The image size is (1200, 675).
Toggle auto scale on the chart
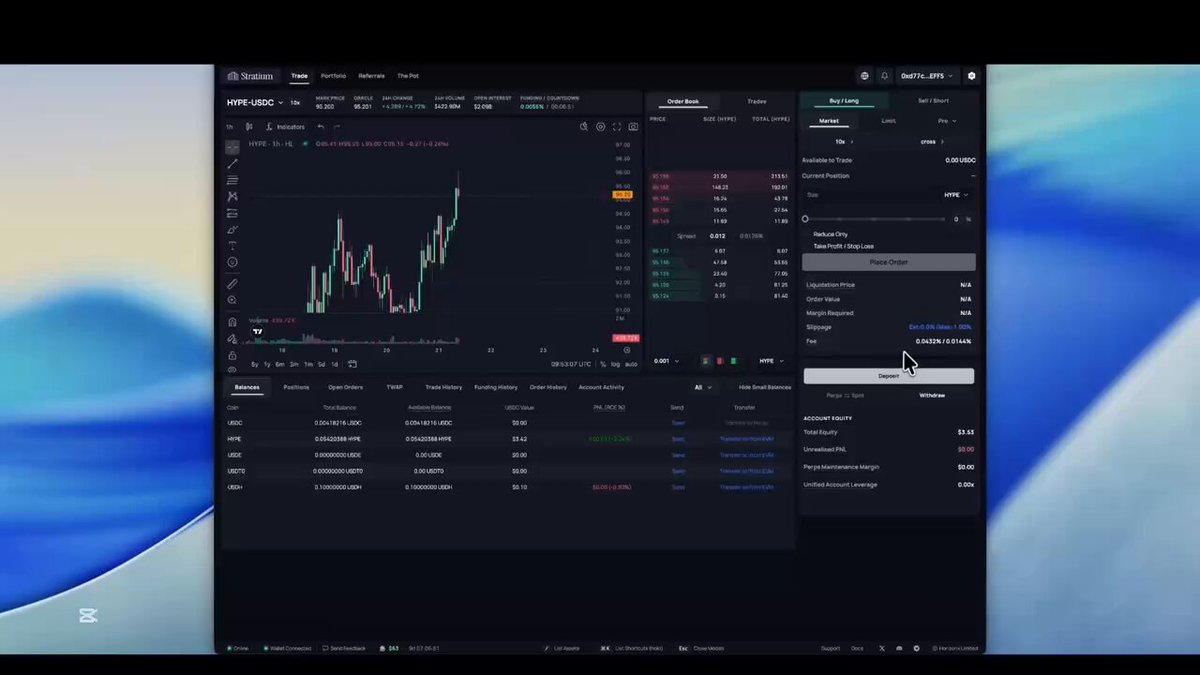(631, 364)
